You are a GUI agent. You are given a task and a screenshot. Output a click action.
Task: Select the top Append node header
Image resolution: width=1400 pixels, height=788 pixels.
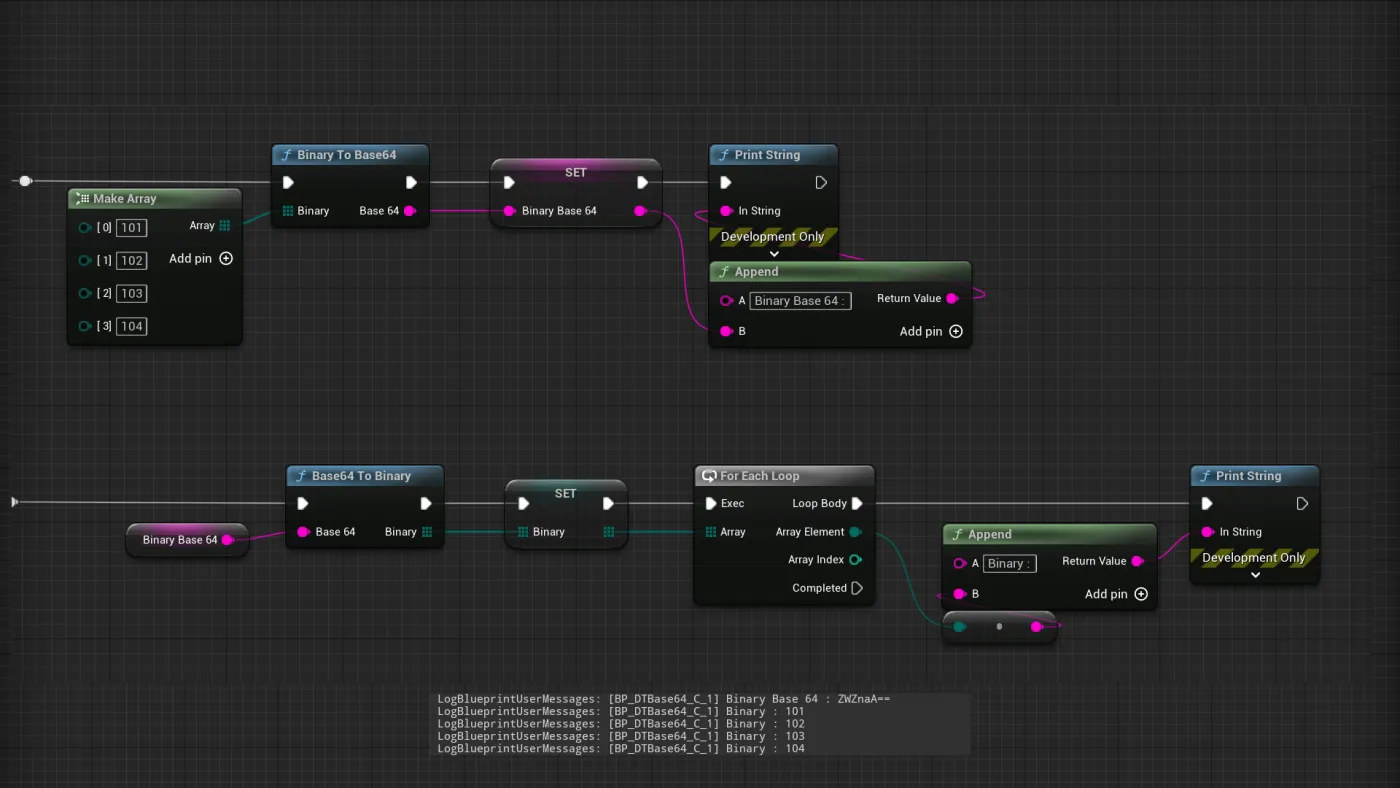tap(840, 272)
